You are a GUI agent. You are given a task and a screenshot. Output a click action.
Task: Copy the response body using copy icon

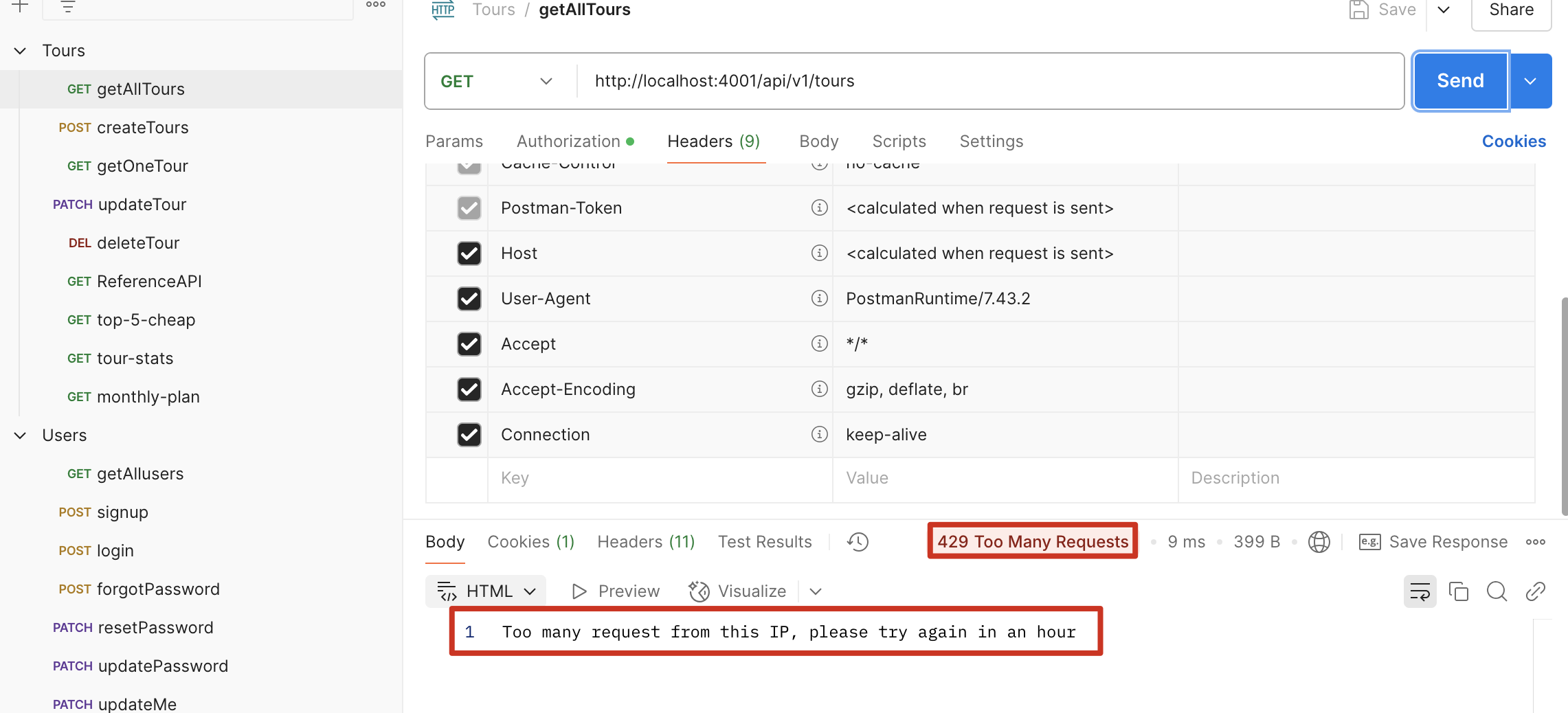[1458, 591]
